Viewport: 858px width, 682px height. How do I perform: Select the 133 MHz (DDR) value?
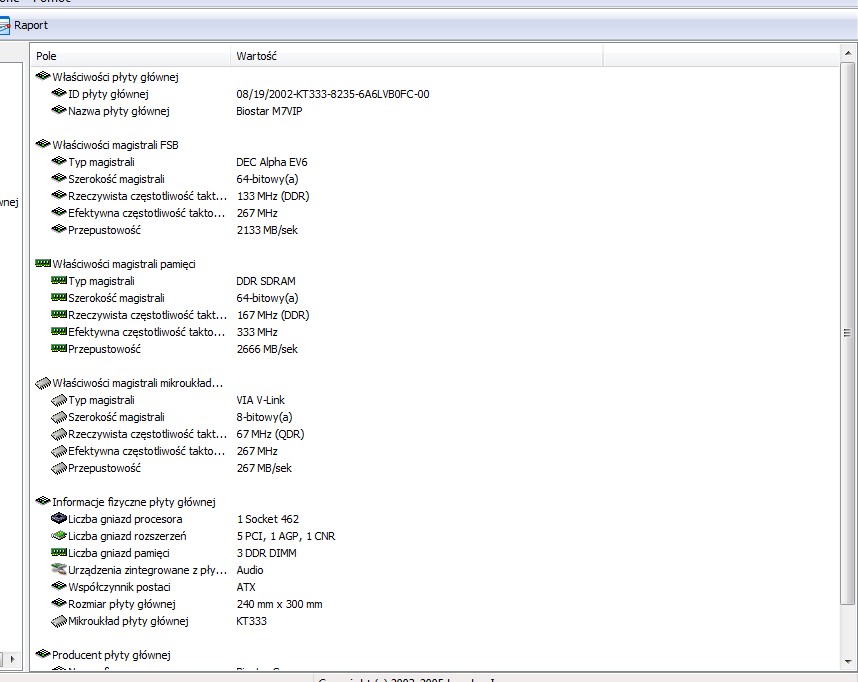click(x=273, y=196)
